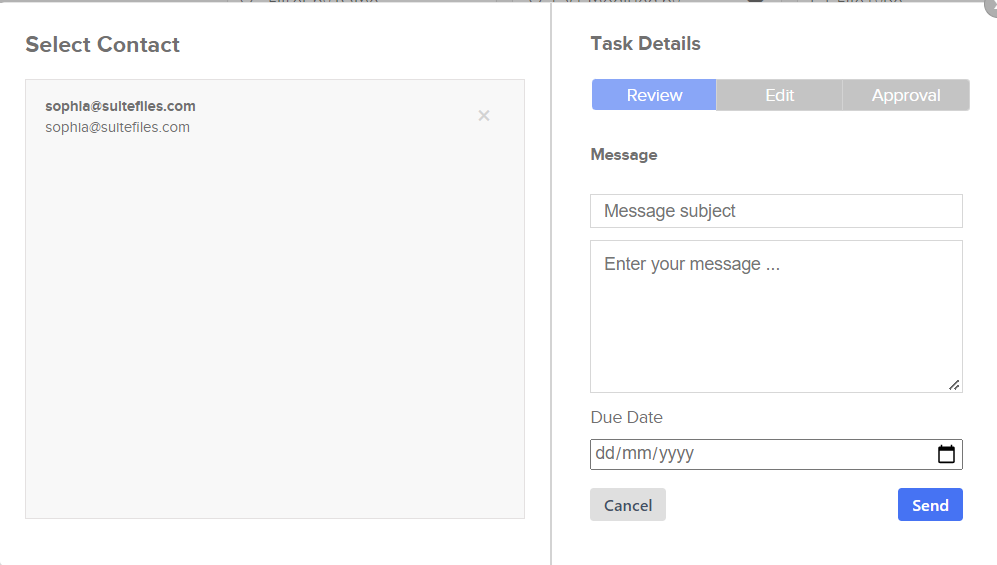Screen dimensions: 997x565
Task: Select the Review task type tab
Action: [x=654, y=95]
